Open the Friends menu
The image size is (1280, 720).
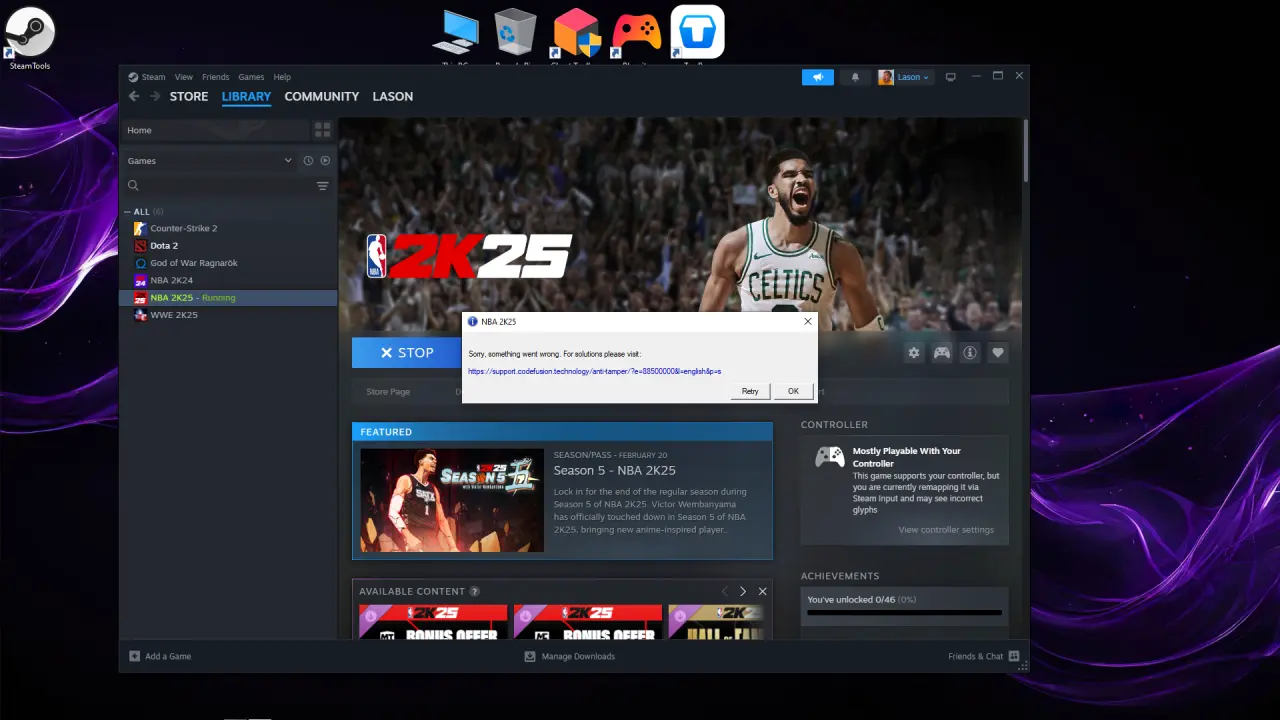pyautogui.click(x=215, y=77)
